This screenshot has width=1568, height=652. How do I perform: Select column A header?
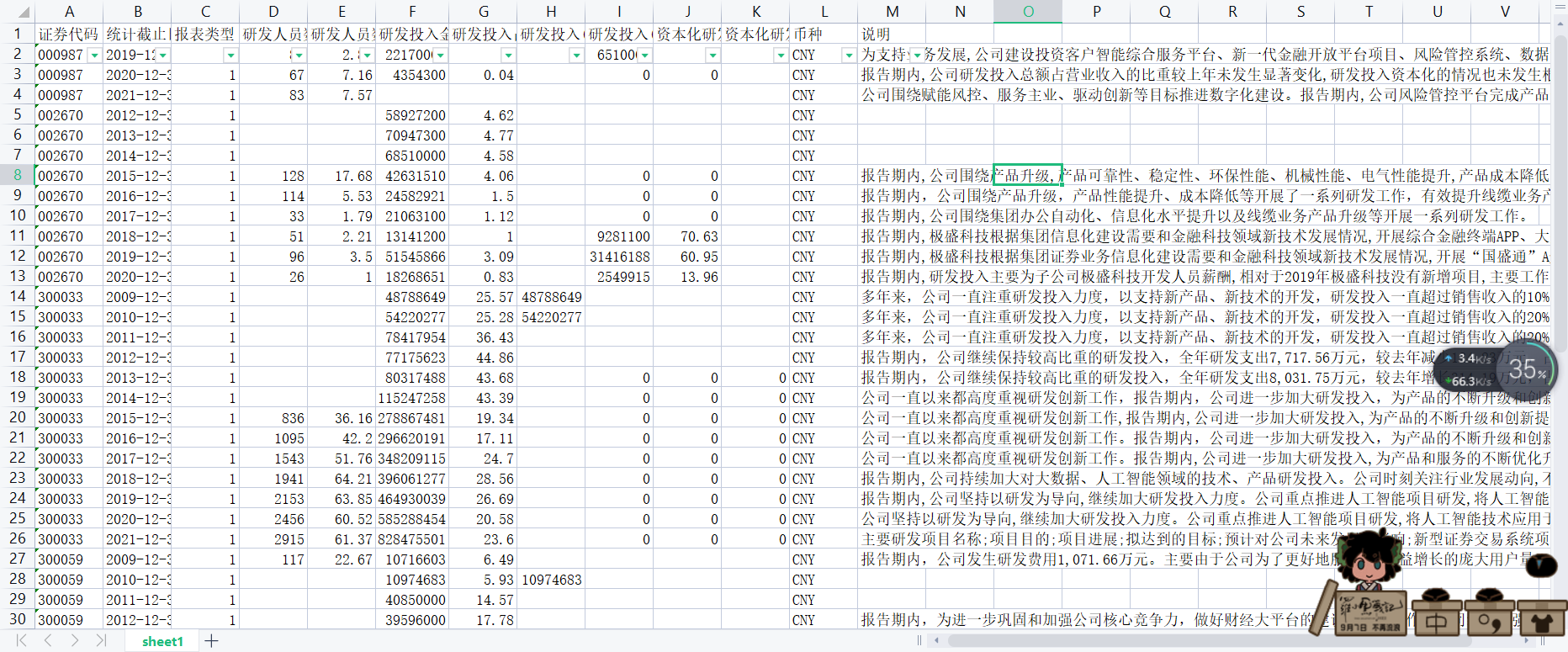[x=69, y=11]
